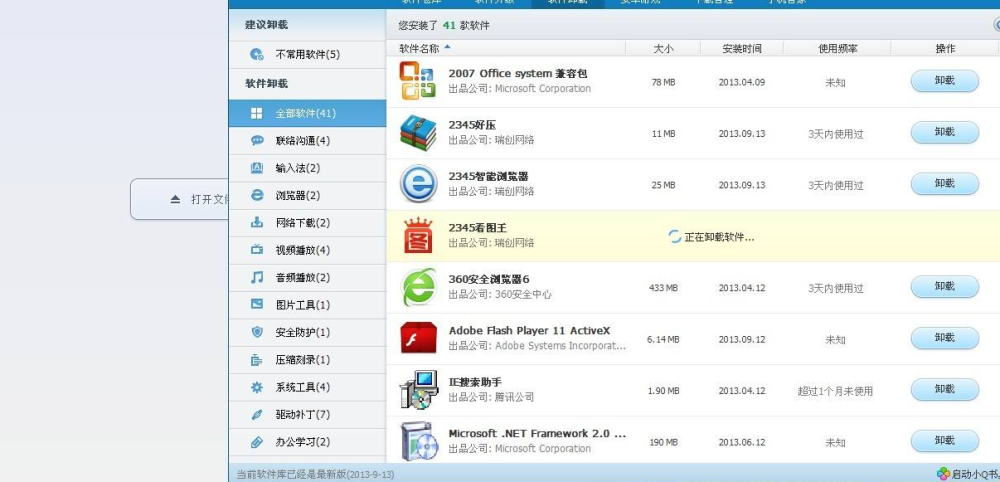Click the 正在卸载软件 progress indicator
This screenshot has height=482, width=1000.
tap(711, 237)
